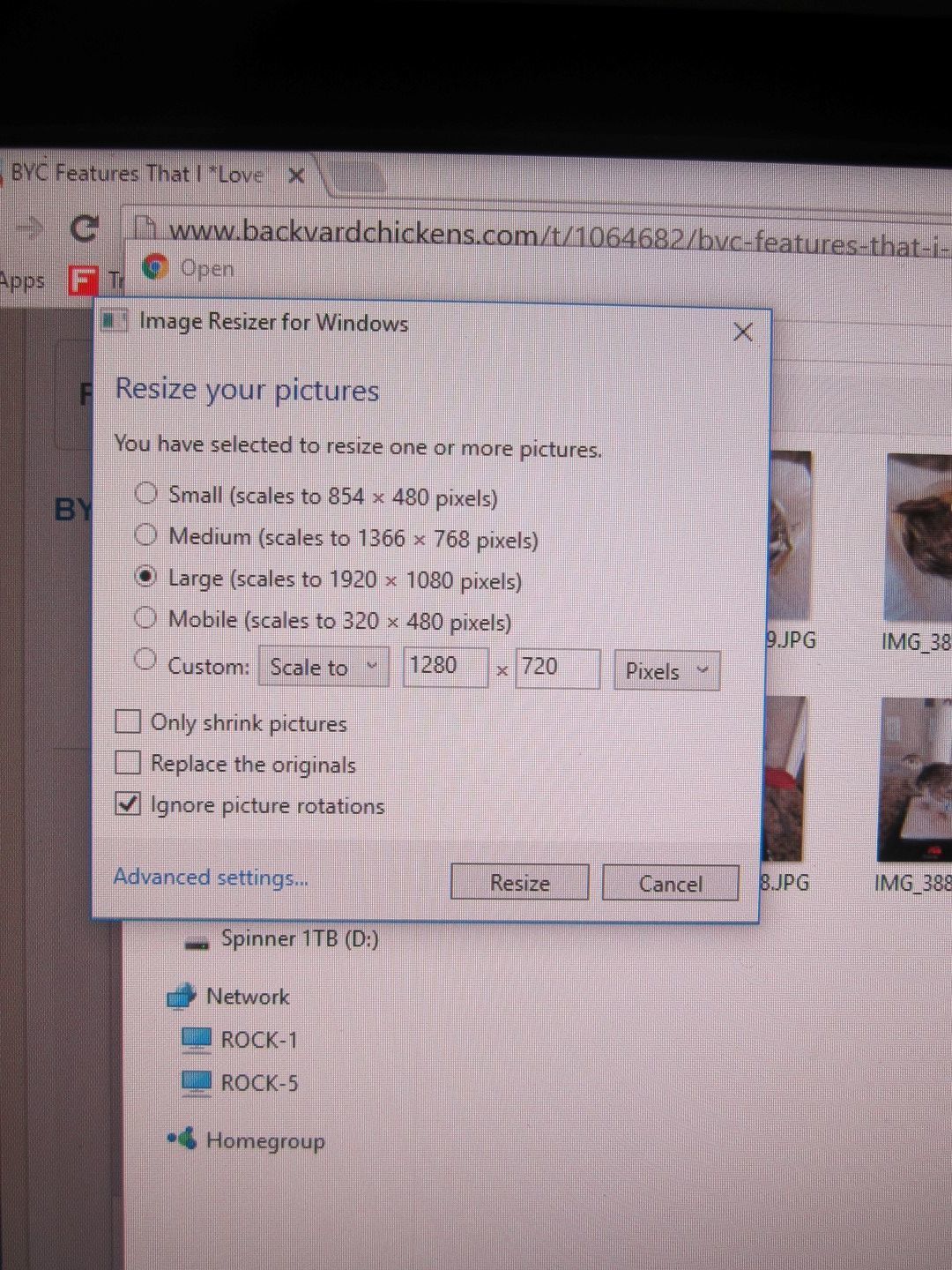Image resolution: width=952 pixels, height=1270 pixels.
Task: Select the Homegroup icon
Action: 182,1139
